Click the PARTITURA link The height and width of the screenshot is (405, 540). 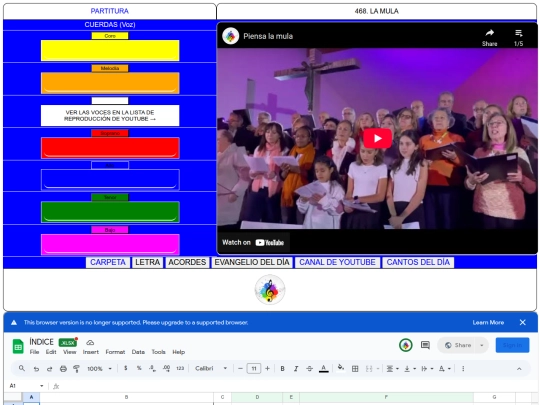point(110,11)
